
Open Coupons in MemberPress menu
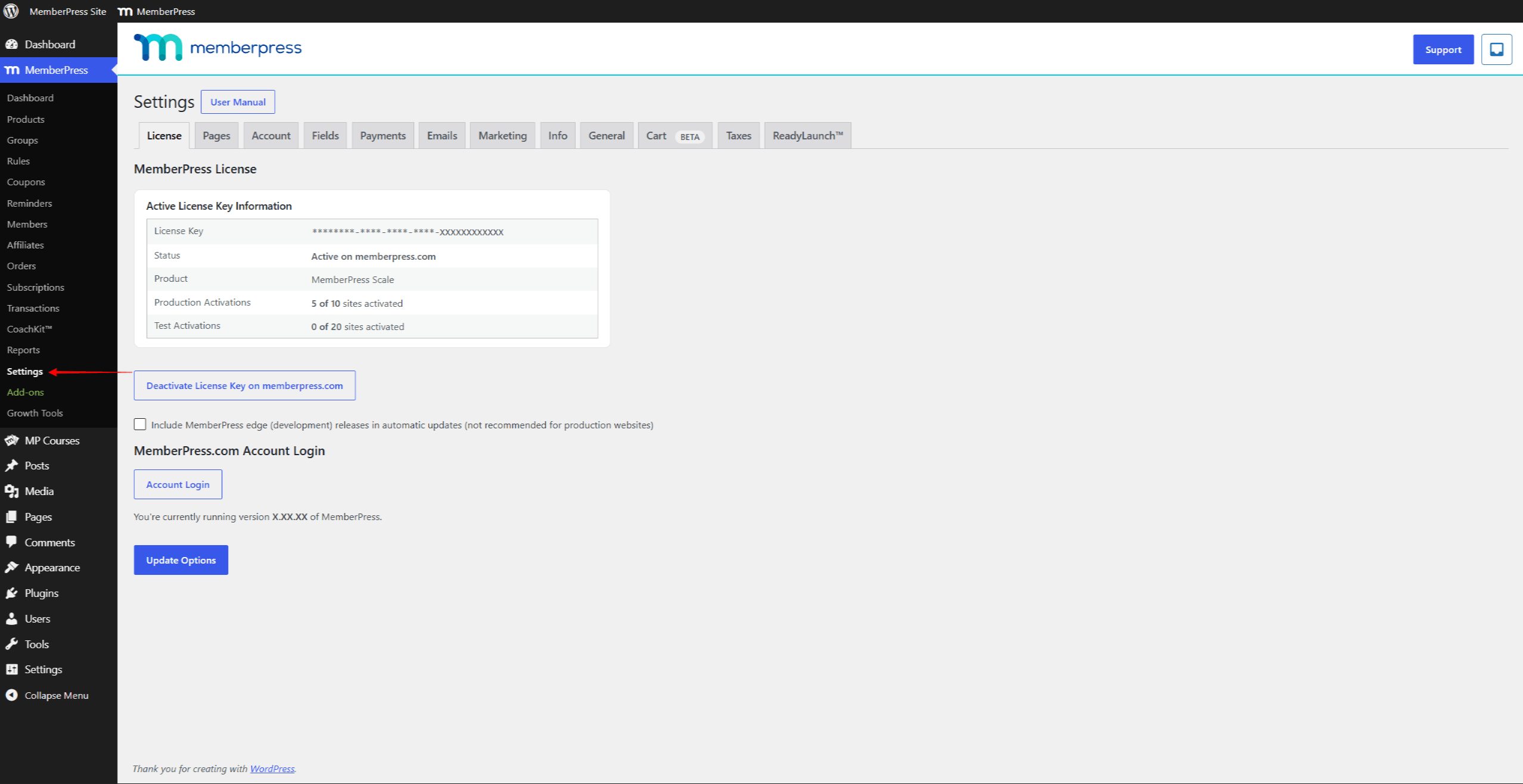pyautogui.click(x=26, y=182)
